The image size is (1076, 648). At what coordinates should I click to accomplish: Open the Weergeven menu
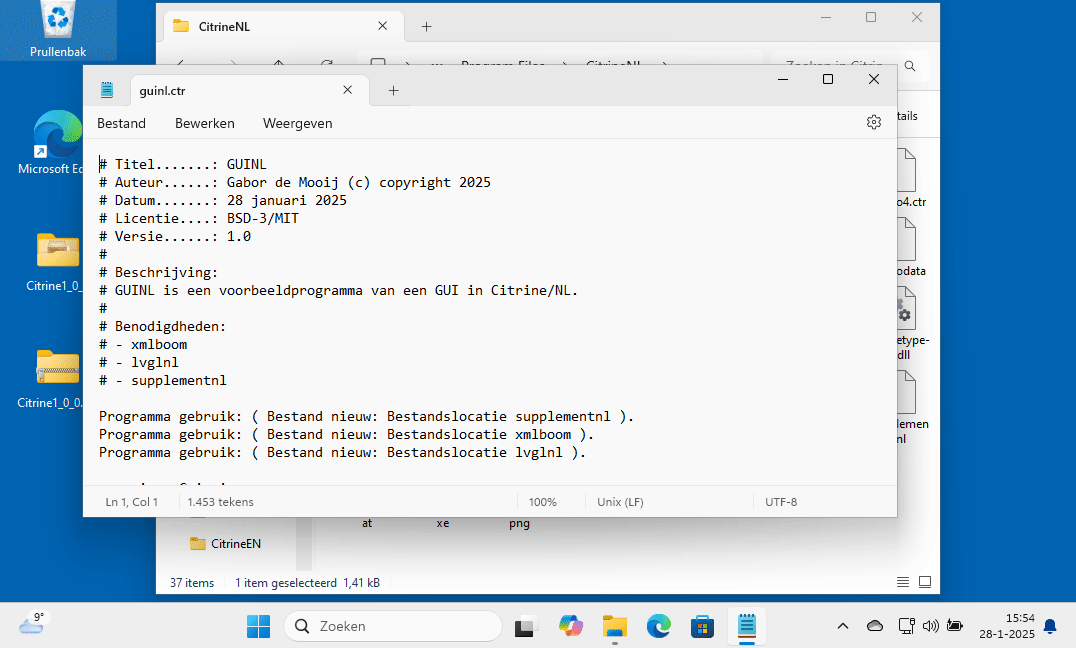(297, 123)
